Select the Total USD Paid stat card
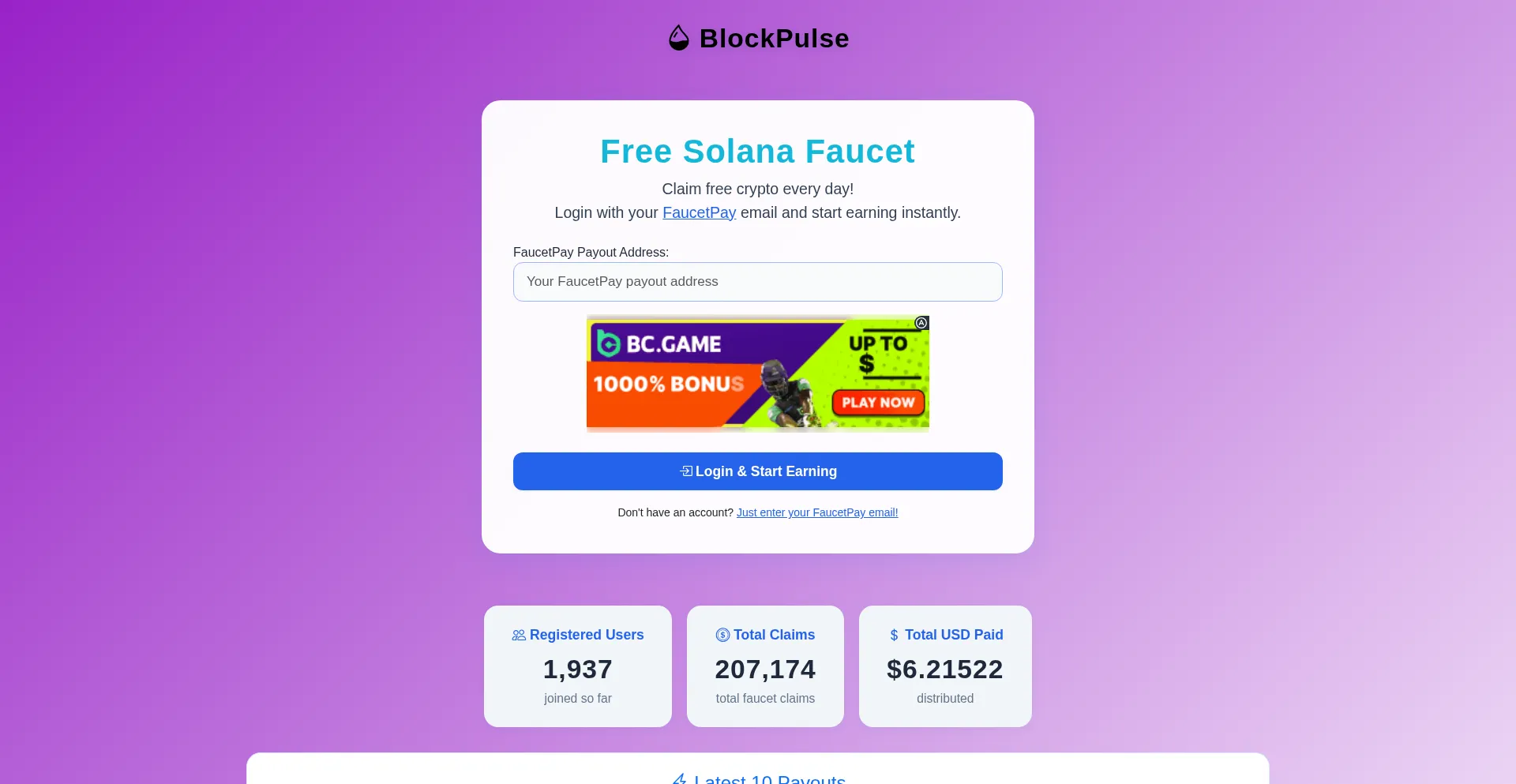The image size is (1516, 784). [x=944, y=666]
